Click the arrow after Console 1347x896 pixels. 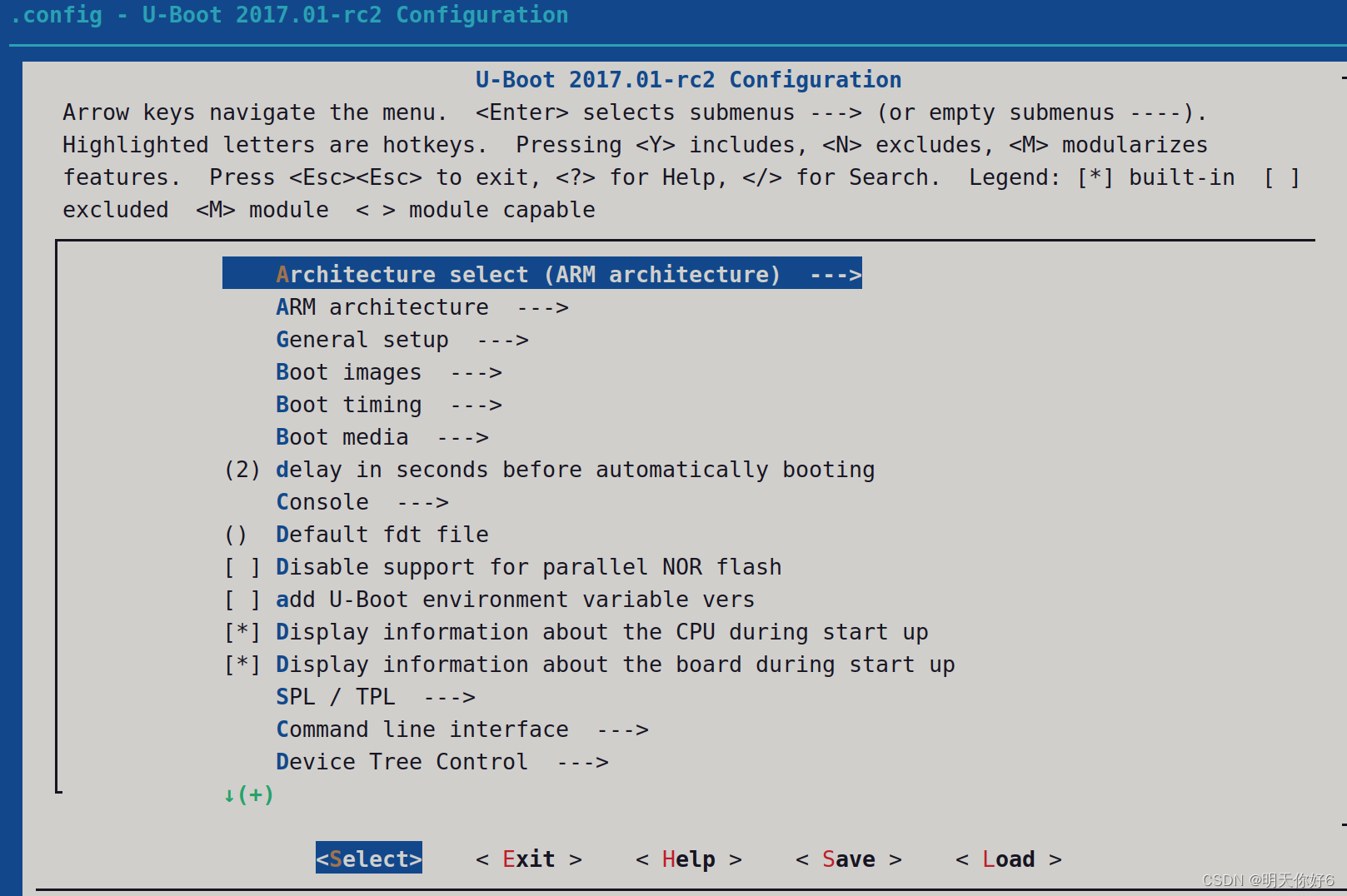pos(423,502)
